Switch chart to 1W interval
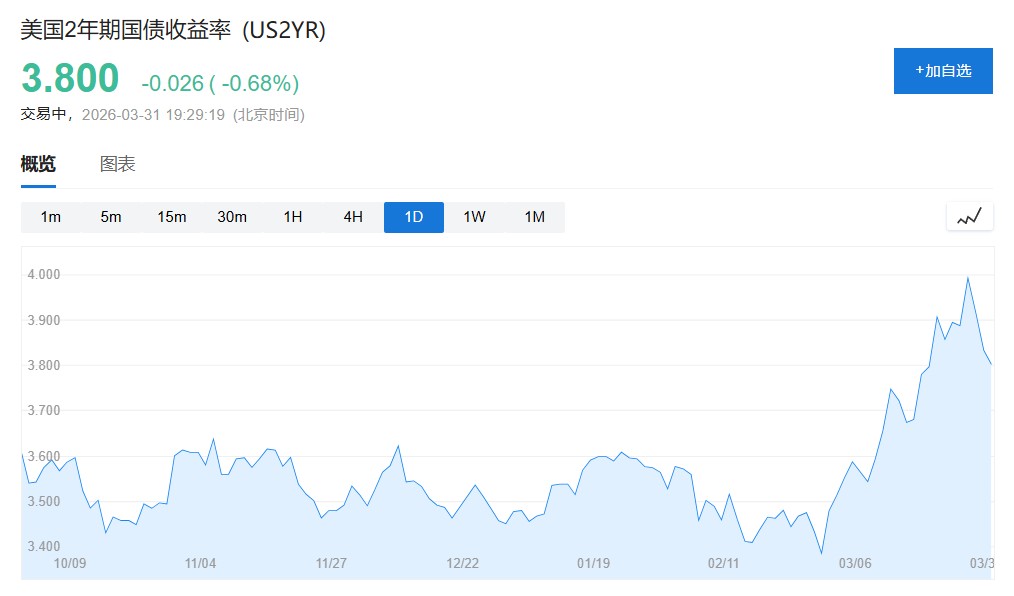 (474, 217)
